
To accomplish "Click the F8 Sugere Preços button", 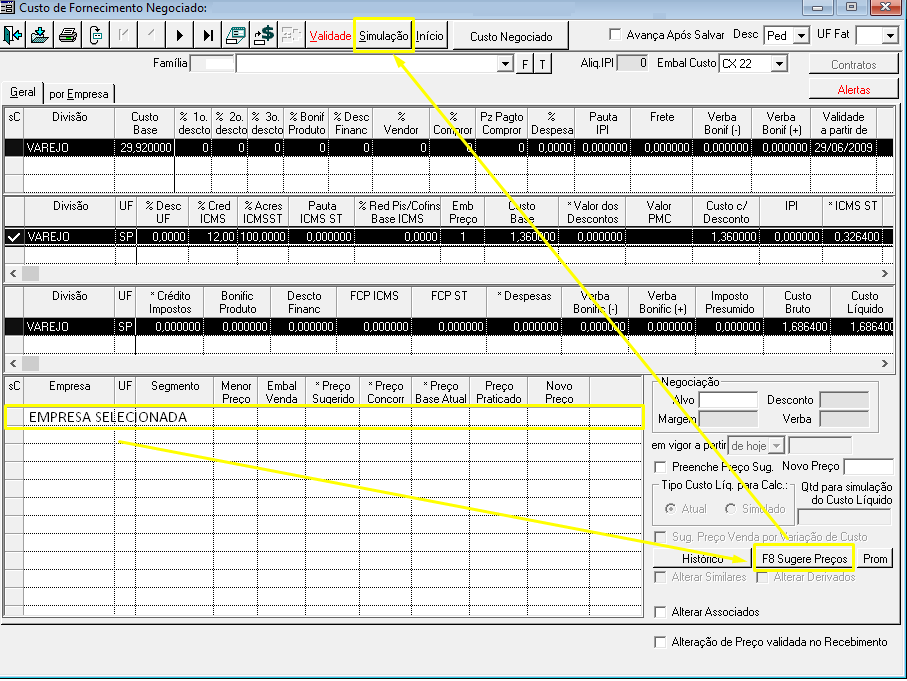I will pos(804,558).
